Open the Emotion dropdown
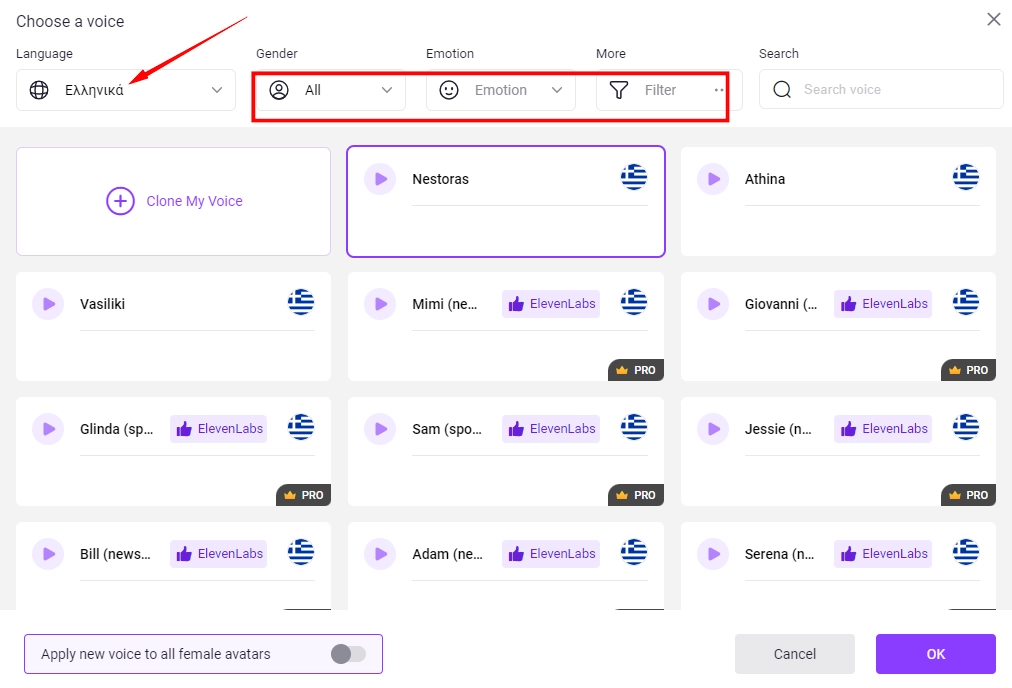The width and height of the screenshot is (1012, 688). coord(500,90)
